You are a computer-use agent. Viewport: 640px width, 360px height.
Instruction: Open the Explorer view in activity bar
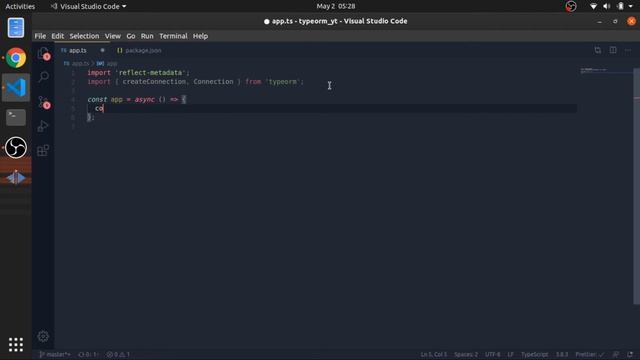pyautogui.click(x=43, y=53)
